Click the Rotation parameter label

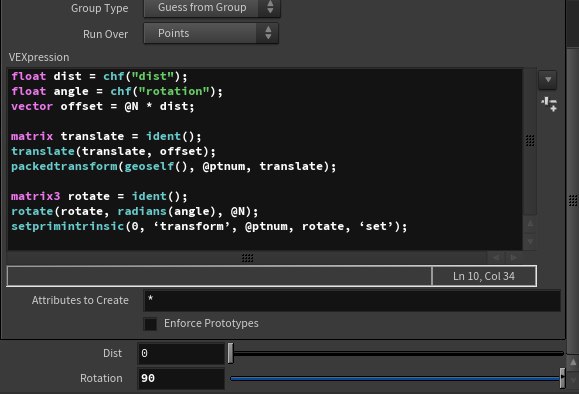click(101, 378)
